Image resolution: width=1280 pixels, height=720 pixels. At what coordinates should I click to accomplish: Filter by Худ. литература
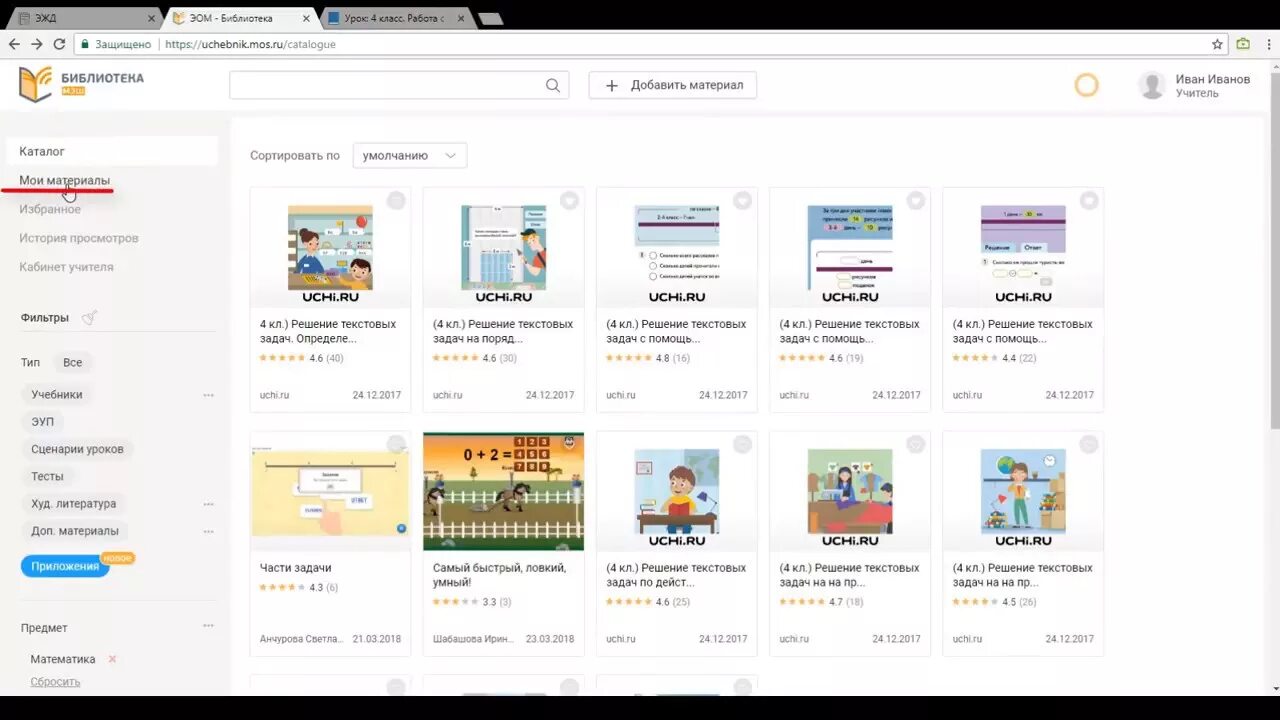click(x=73, y=504)
